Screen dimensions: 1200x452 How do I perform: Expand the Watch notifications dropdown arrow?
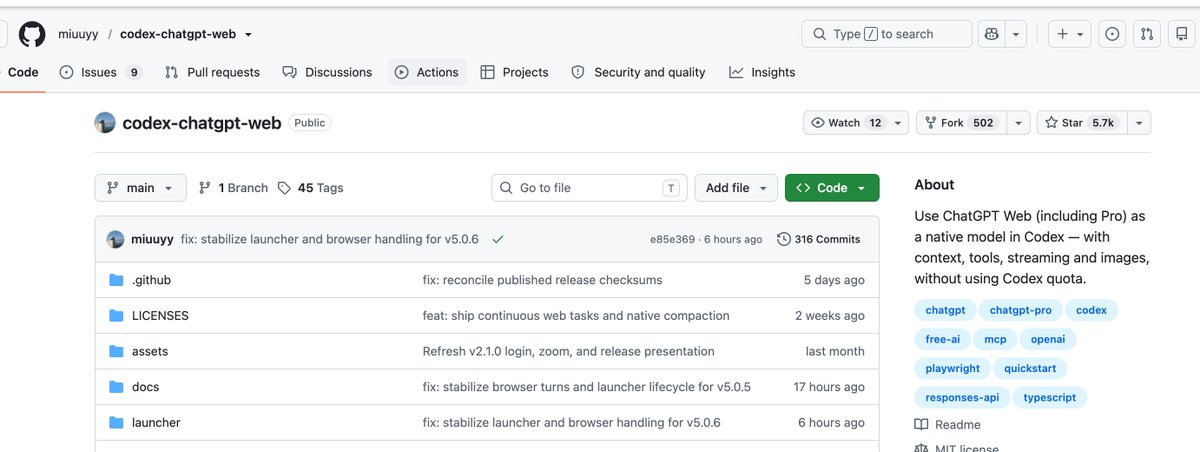coord(898,123)
